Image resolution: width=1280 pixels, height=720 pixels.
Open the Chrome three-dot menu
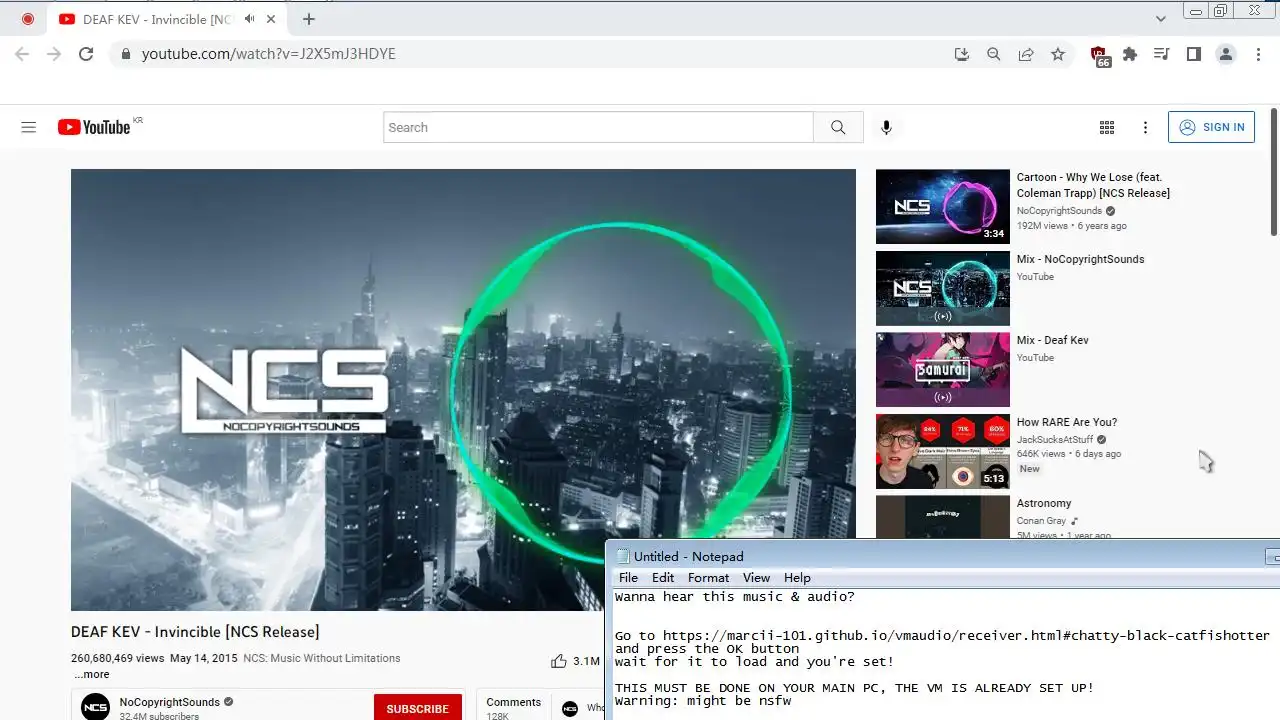[x=1259, y=54]
